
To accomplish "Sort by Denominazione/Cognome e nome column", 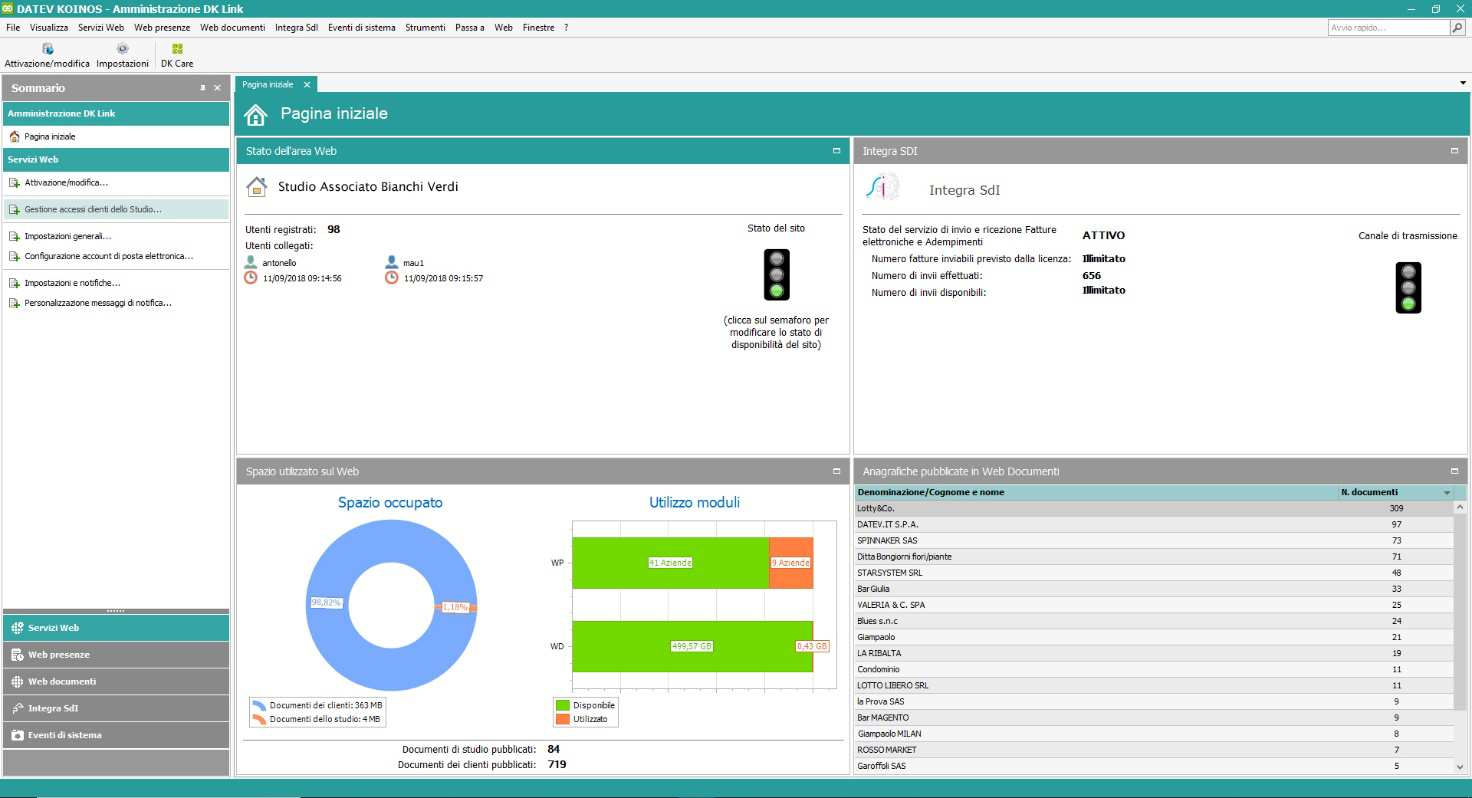I will [1096, 492].
